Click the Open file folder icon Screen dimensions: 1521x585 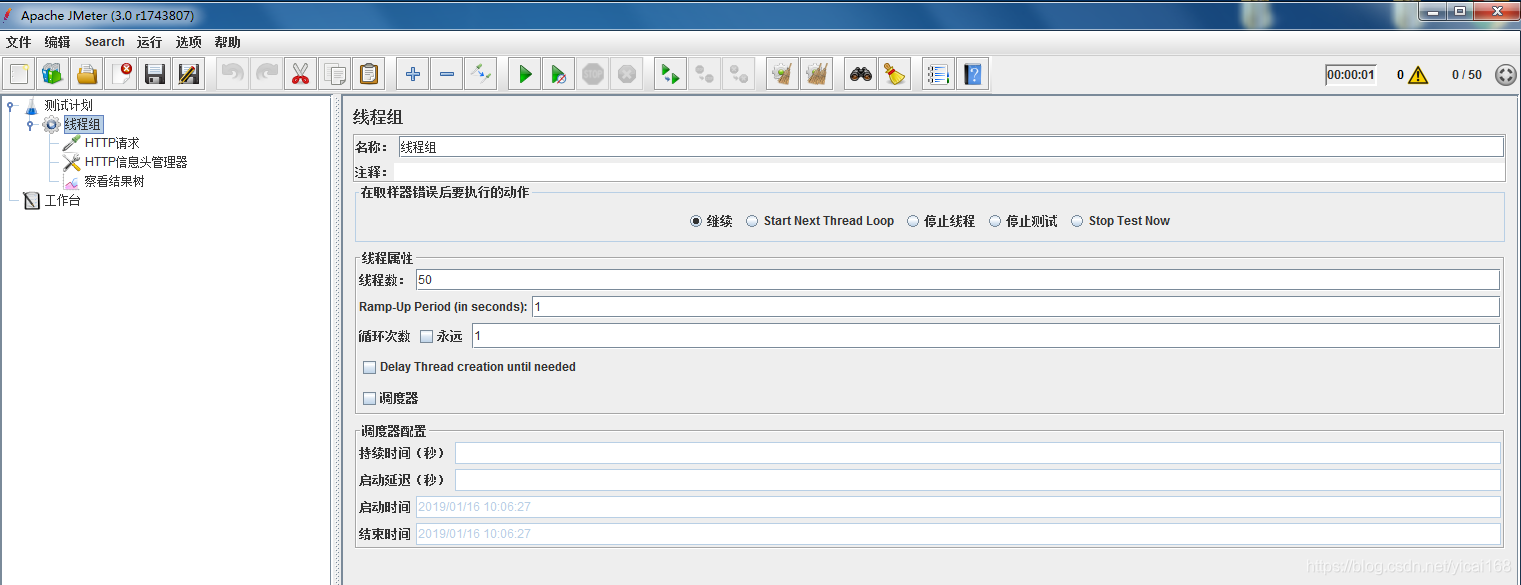87,74
